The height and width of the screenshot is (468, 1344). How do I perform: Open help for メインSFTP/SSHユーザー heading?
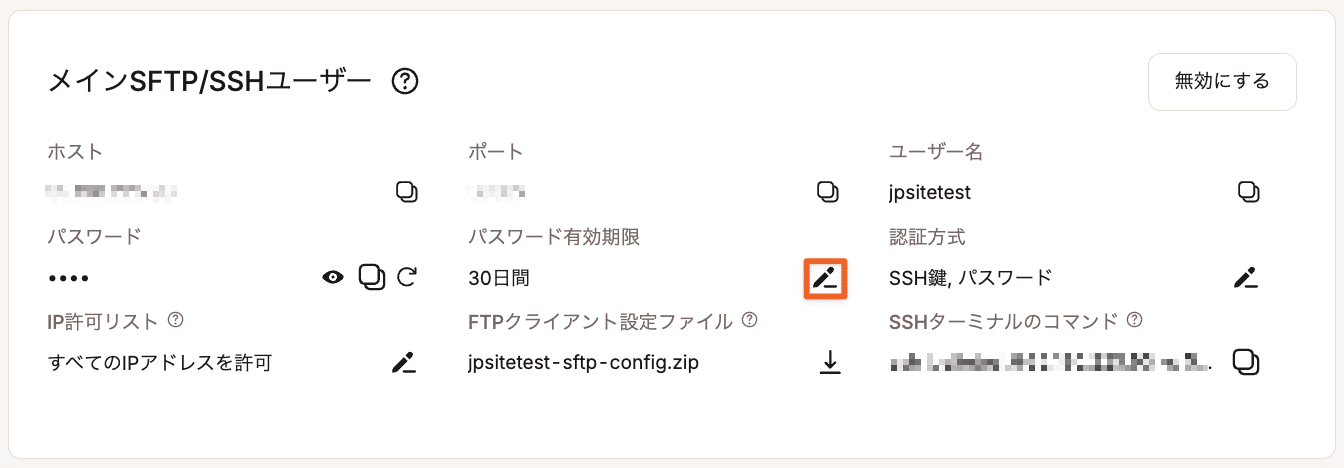[x=404, y=81]
